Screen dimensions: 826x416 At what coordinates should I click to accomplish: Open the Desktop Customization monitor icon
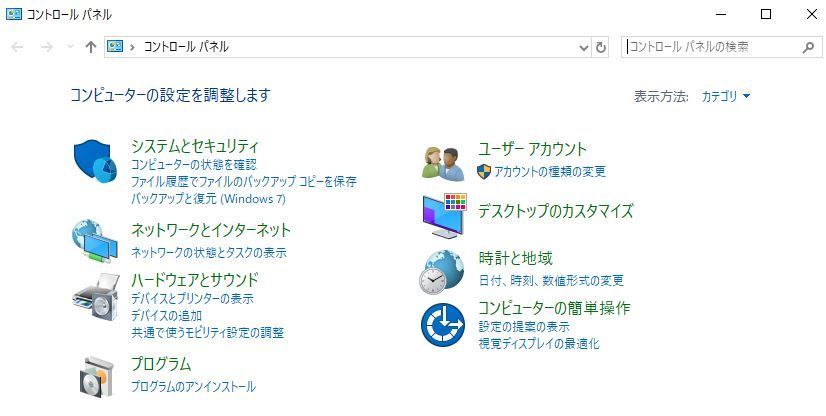(x=445, y=215)
